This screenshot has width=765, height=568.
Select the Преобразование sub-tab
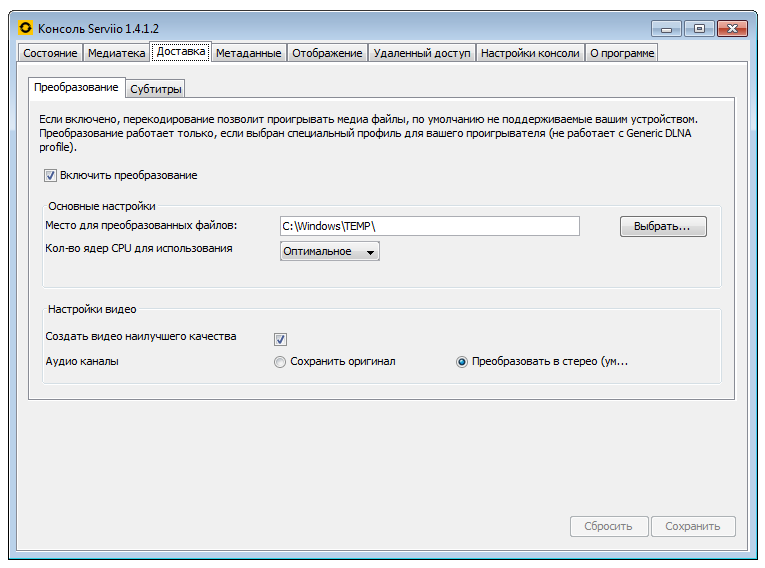point(77,88)
